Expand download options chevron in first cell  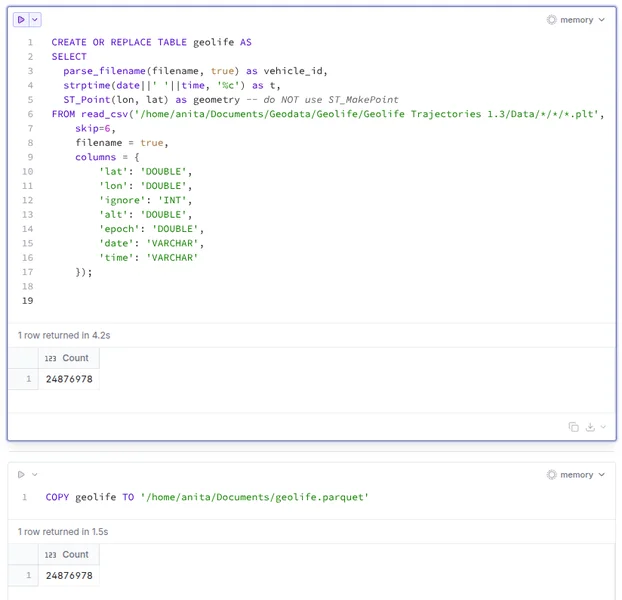click(x=602, y=427)
